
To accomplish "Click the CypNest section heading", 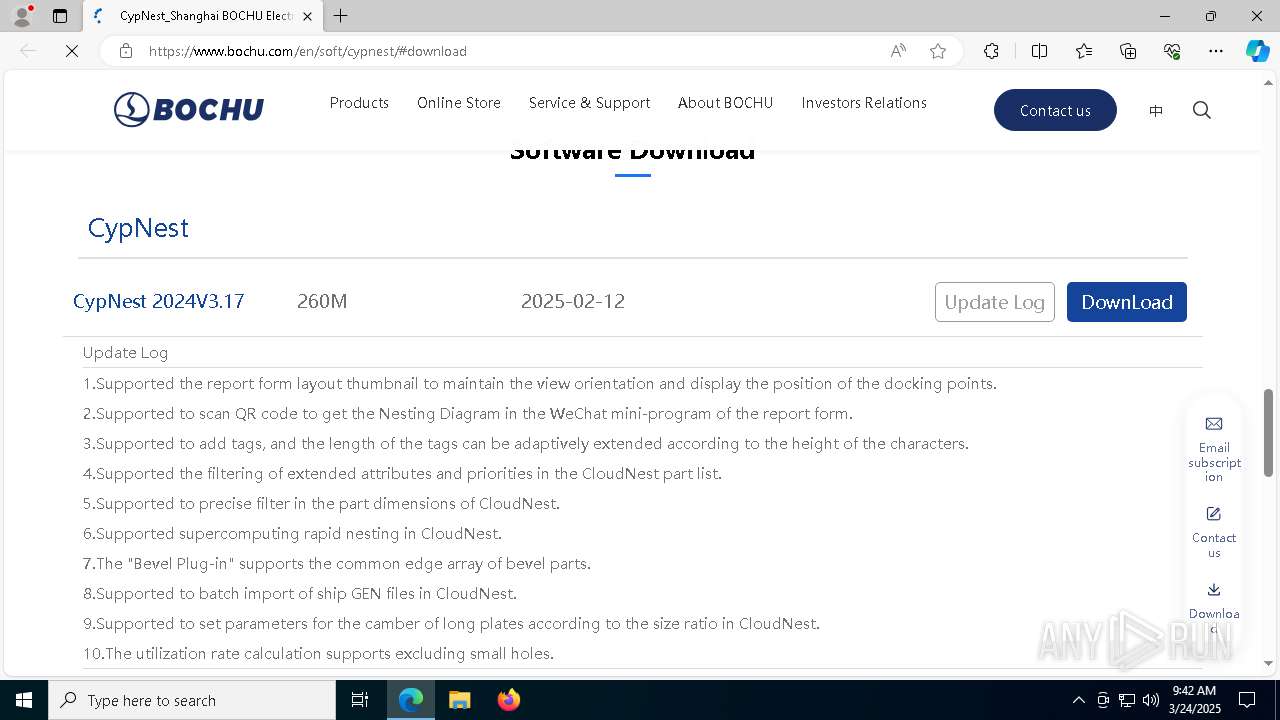I will point(138,228).
